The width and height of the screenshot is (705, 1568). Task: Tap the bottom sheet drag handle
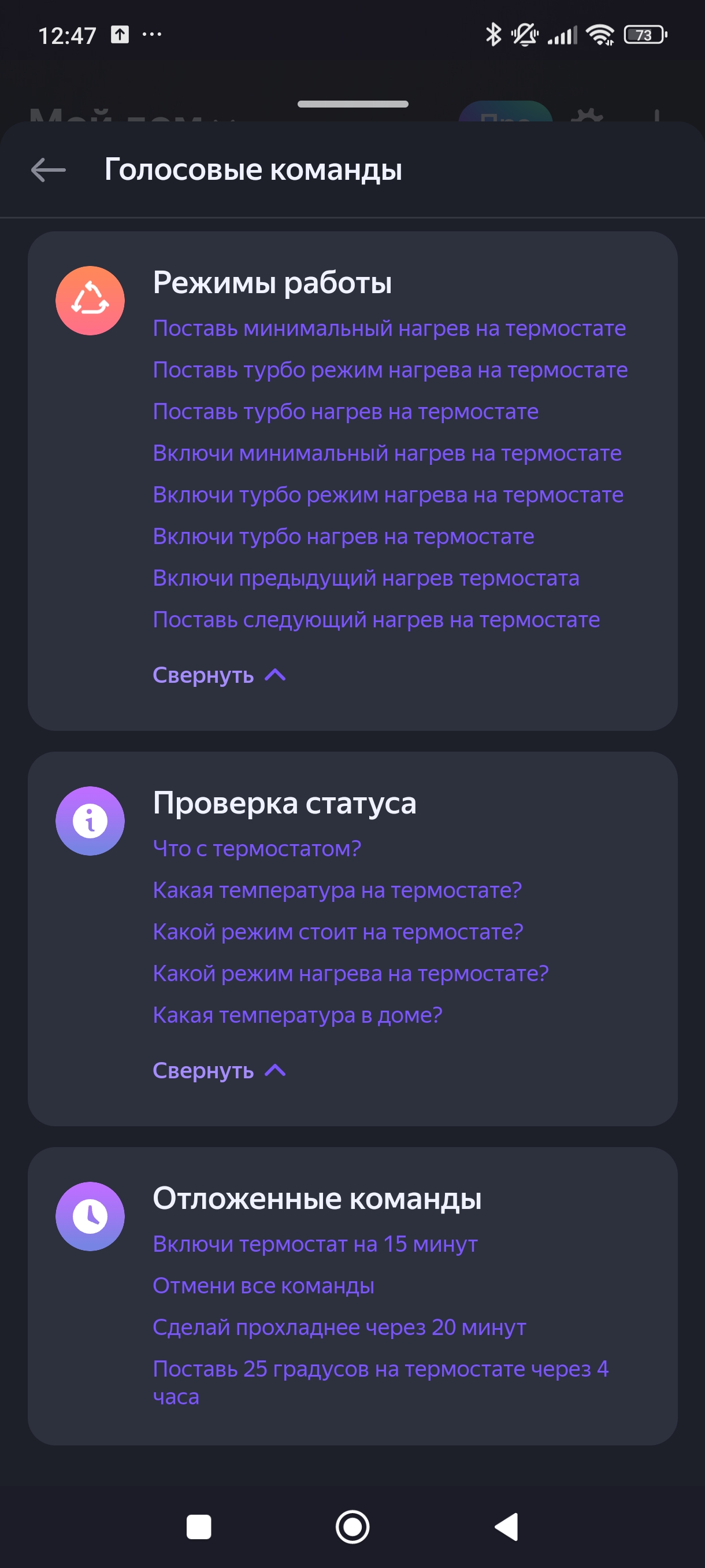click(353, 104)
